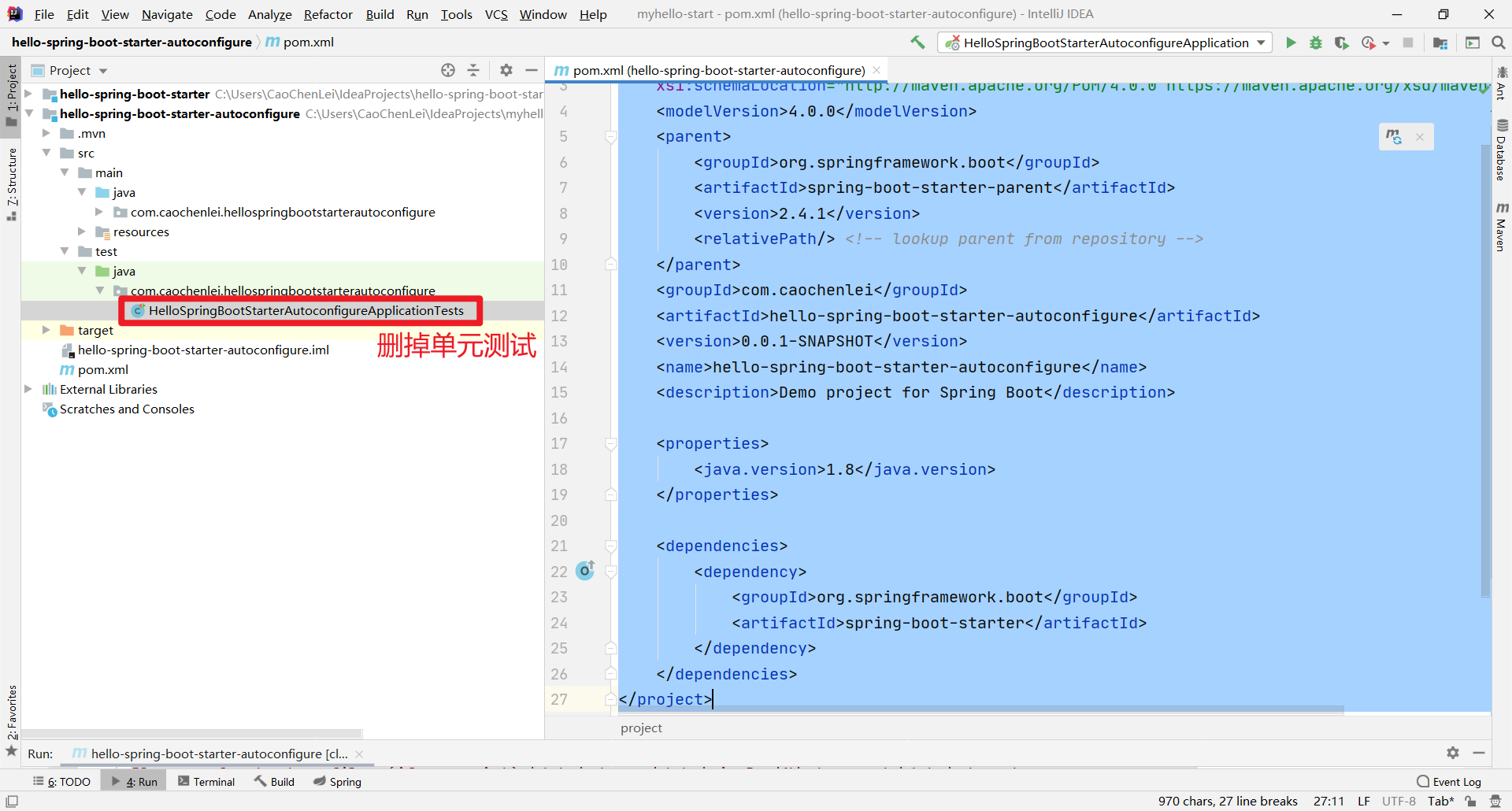Open the profiler run icon
The width and height of the screenshot is (1512, 811).
click(x=1369, y=43)
